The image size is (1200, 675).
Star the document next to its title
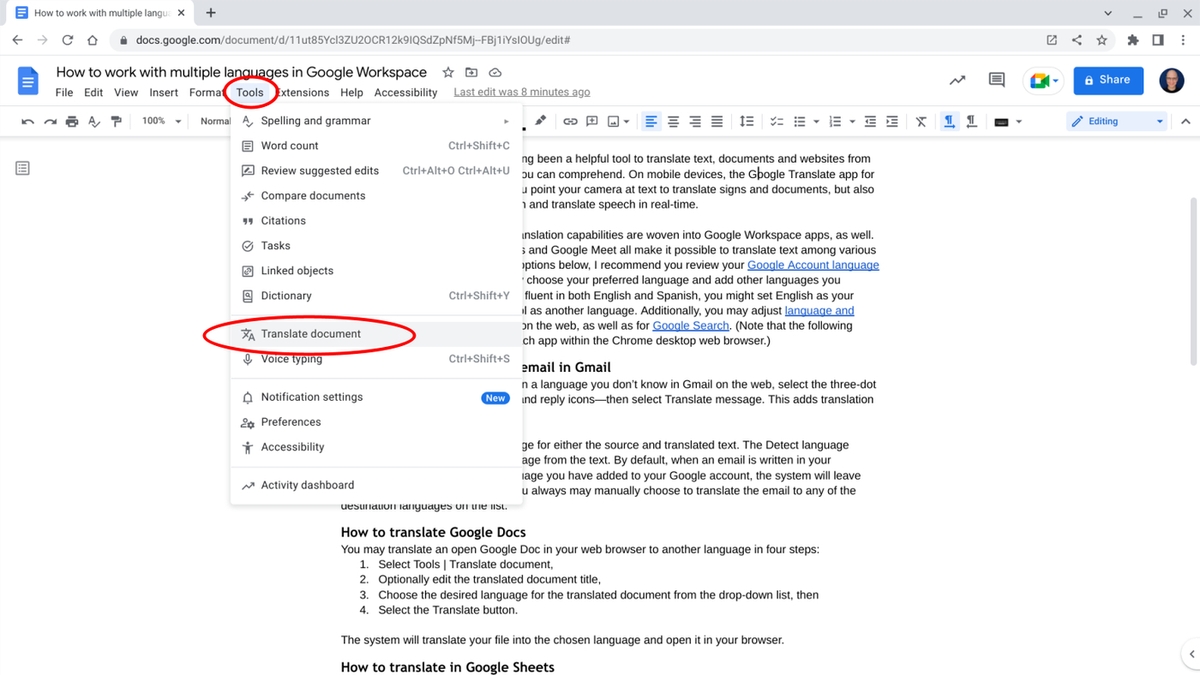pyautogui.click(x=447, y=72)
